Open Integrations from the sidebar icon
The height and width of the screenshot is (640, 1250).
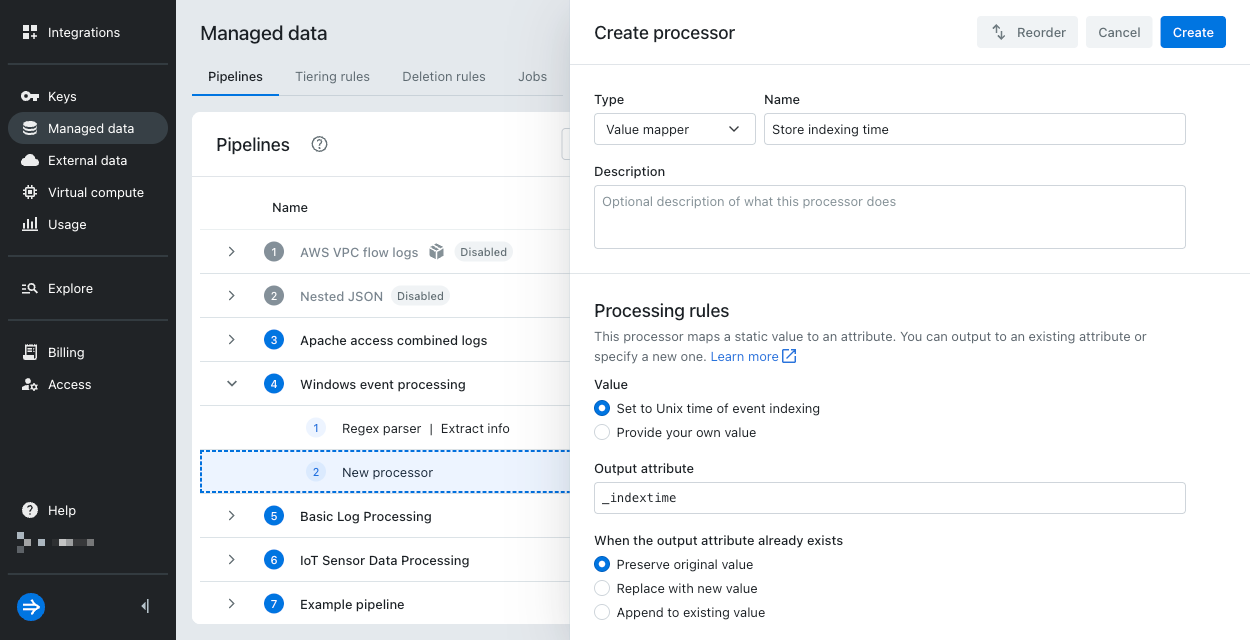(x=30, y=32)
